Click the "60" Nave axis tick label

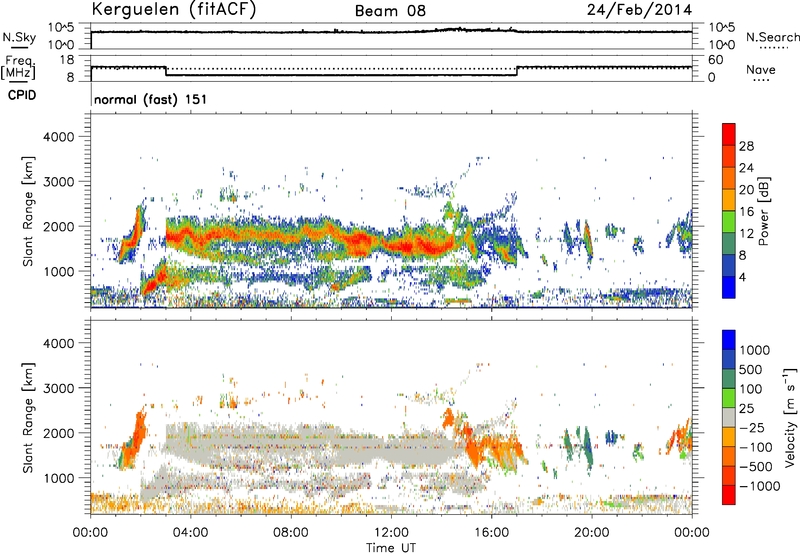(x=716, y=60)
